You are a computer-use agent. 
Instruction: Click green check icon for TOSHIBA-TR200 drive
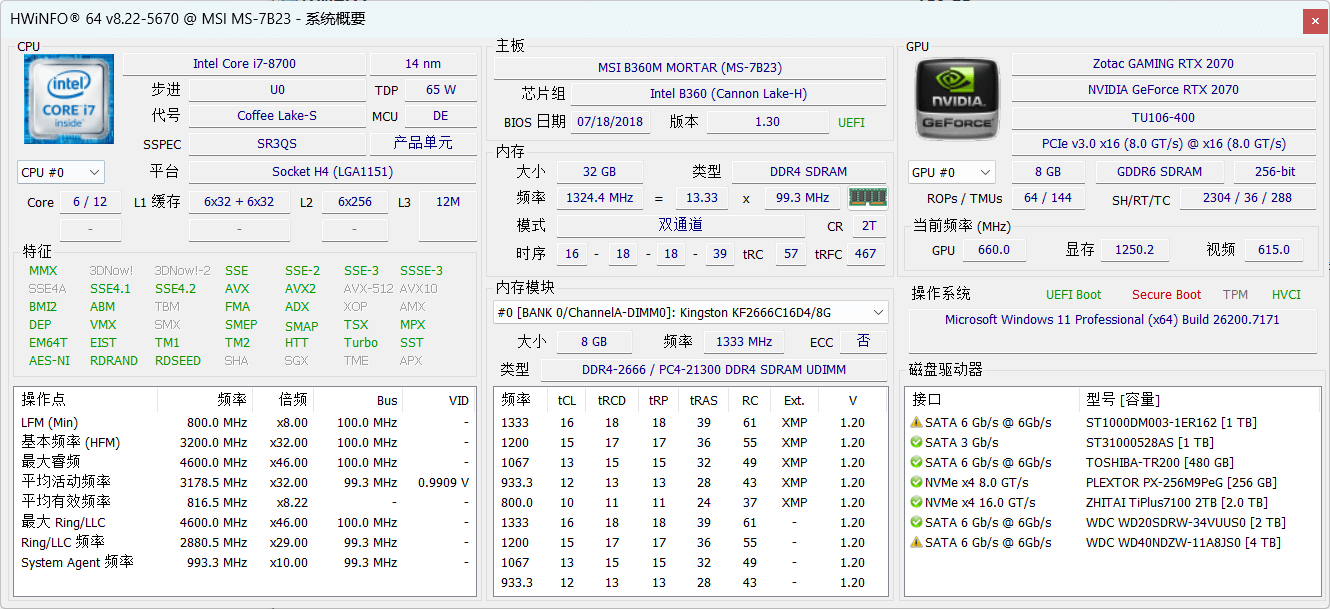(x=916, y=462)
